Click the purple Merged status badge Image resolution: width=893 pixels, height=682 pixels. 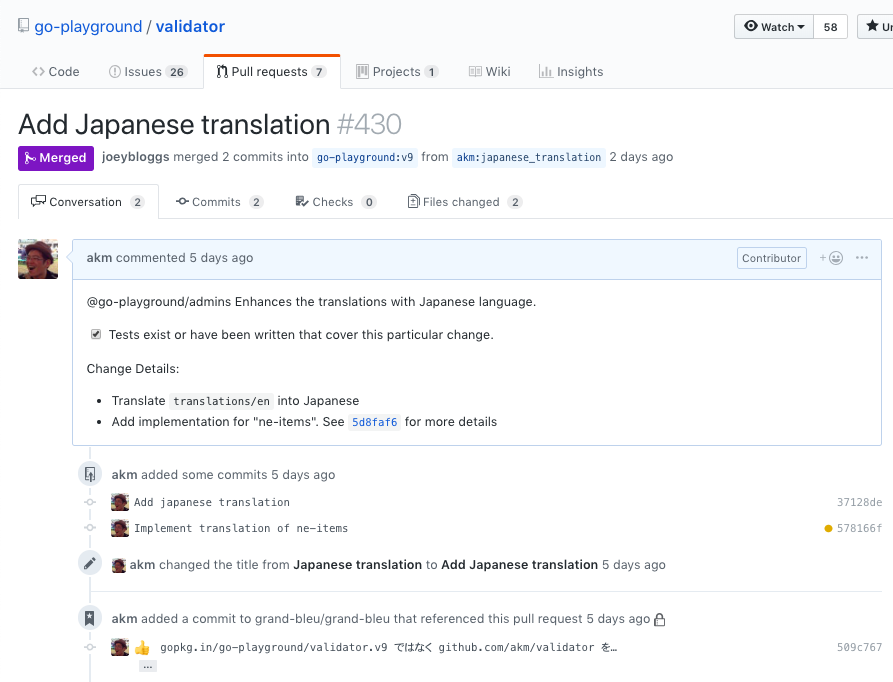[x=56, y=158]
